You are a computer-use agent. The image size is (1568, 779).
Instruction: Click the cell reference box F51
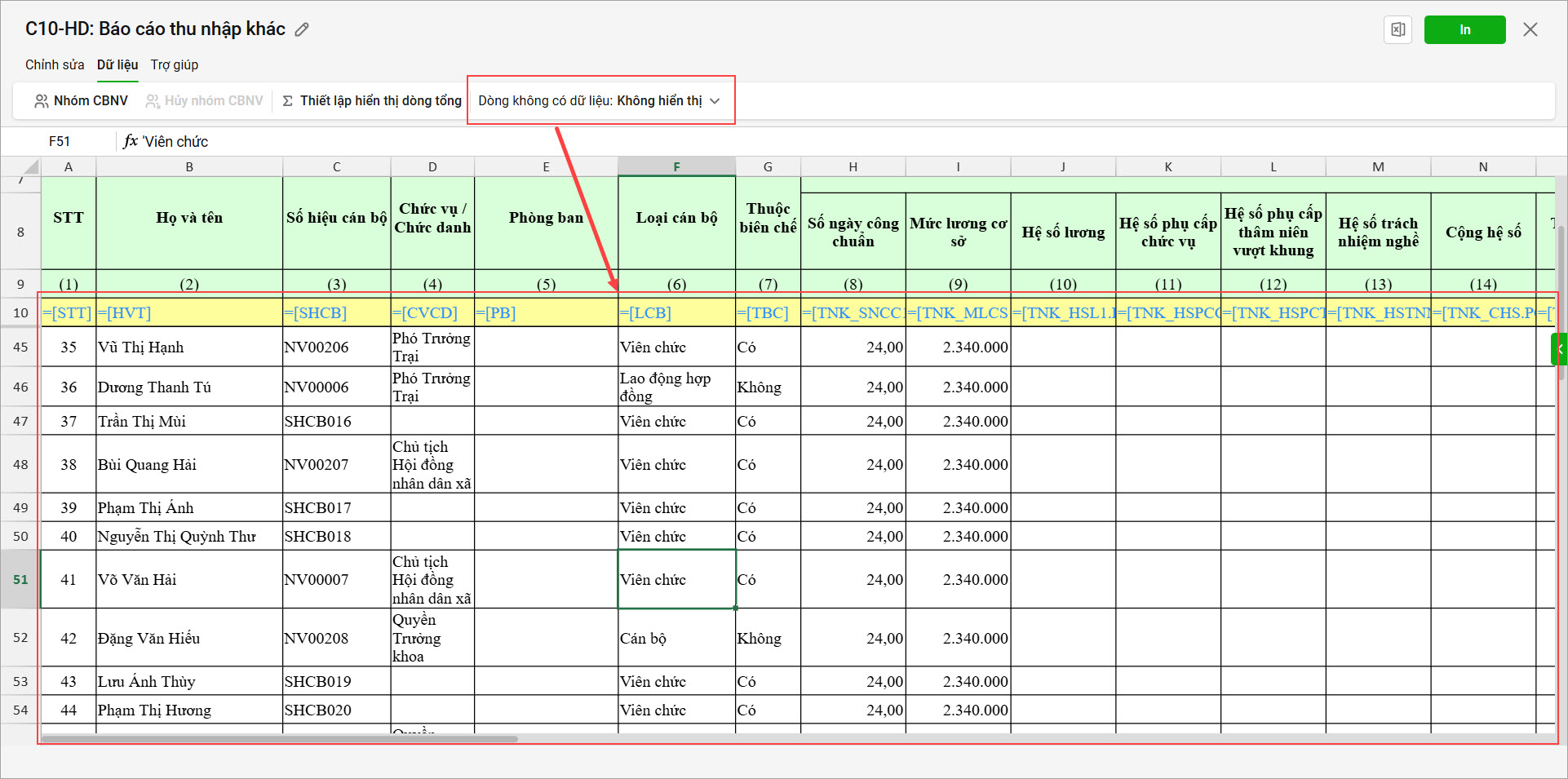pyautogui.click(x=60, y=141)
